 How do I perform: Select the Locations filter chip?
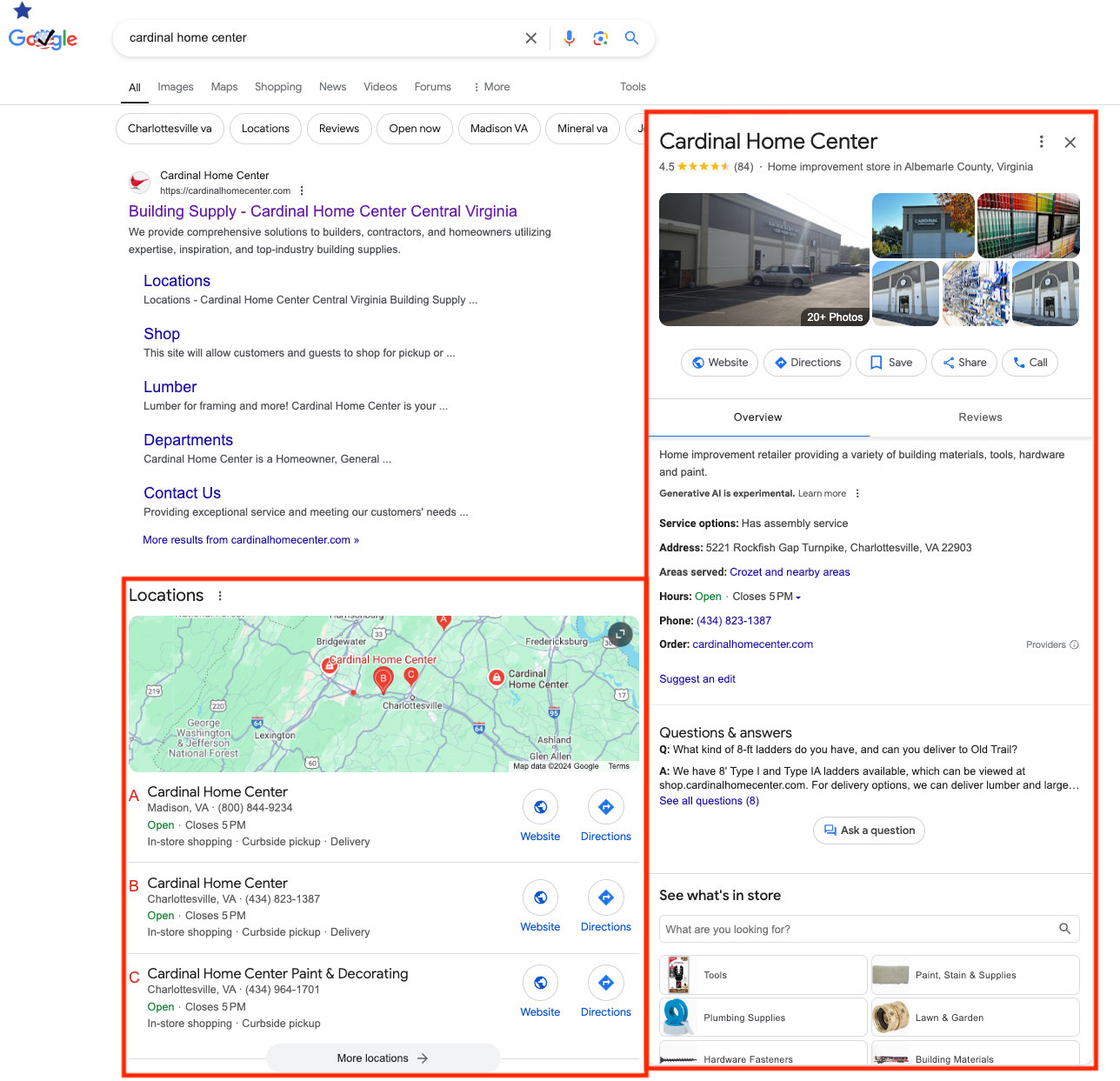265,129
